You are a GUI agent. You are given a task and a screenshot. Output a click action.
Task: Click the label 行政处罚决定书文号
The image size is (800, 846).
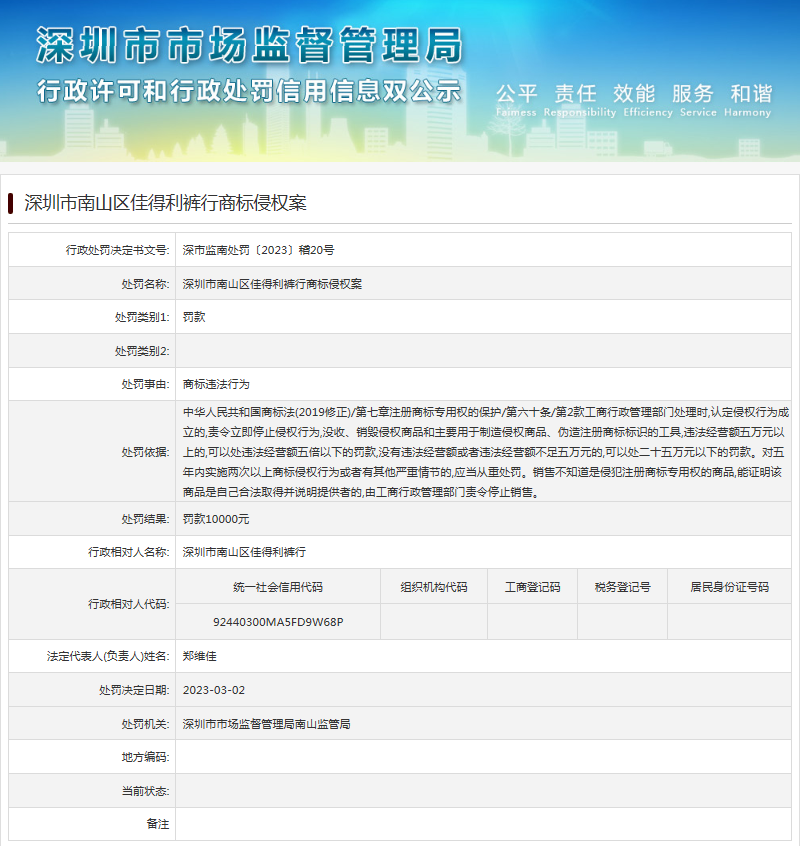[x=118, y=250]
